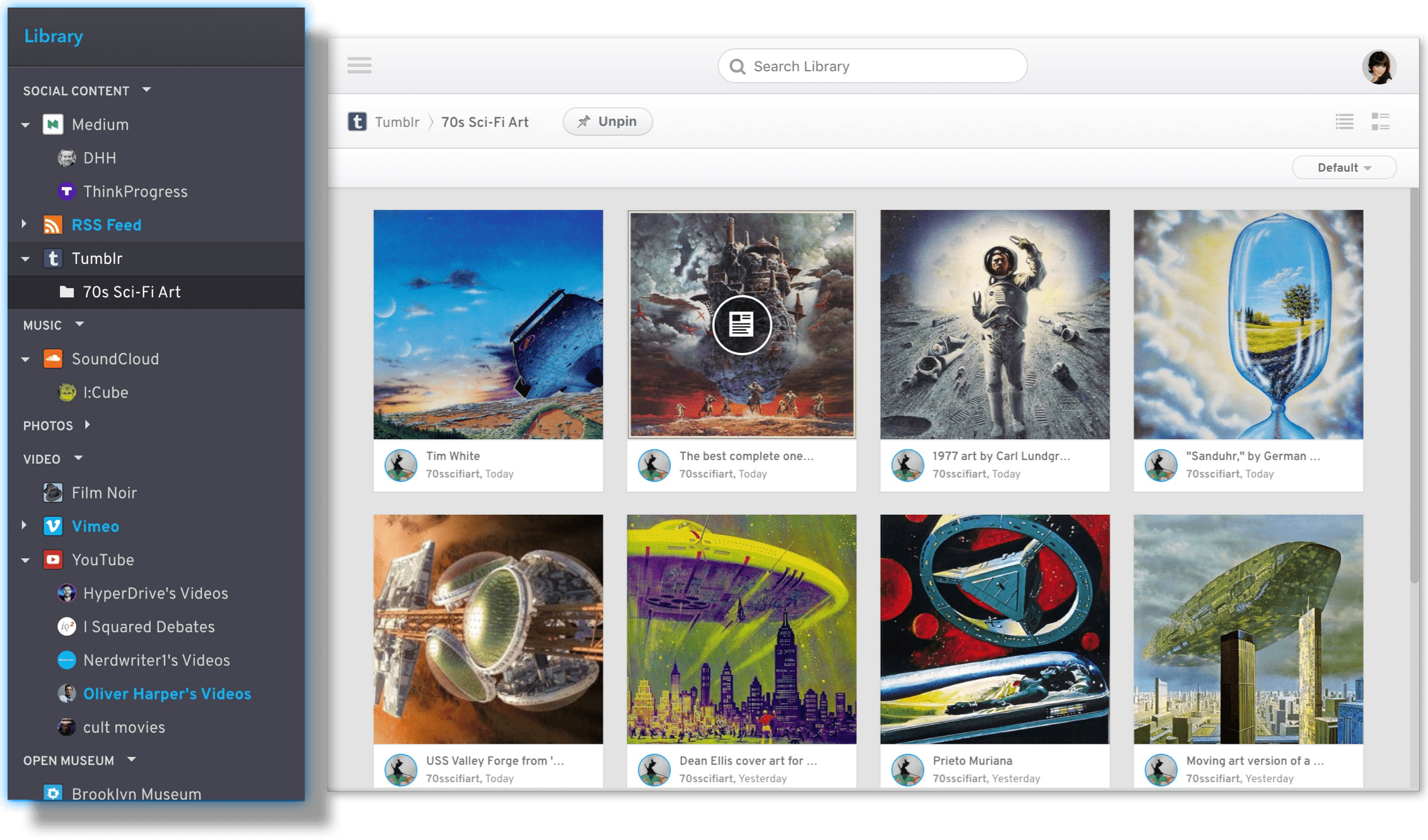
Task: Click the Search Library input field
Action: coord(872,66)
